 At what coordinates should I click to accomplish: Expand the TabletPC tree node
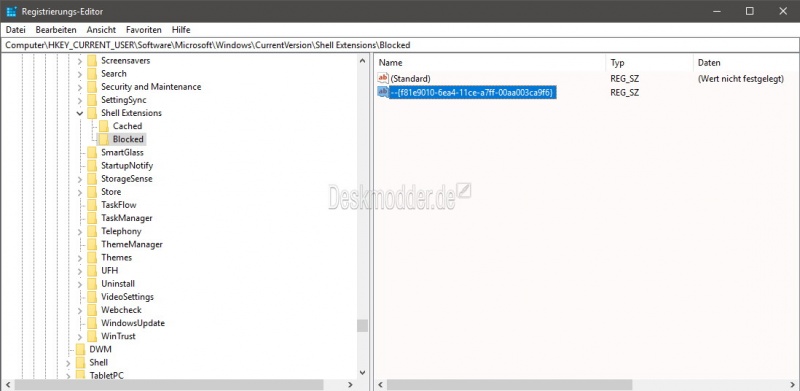click(x=68, y=376)
